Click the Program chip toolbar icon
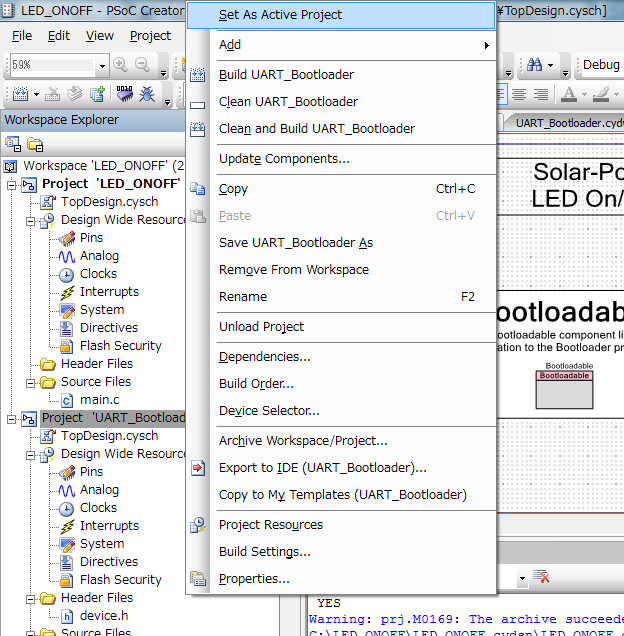 [x=125, y=94]
